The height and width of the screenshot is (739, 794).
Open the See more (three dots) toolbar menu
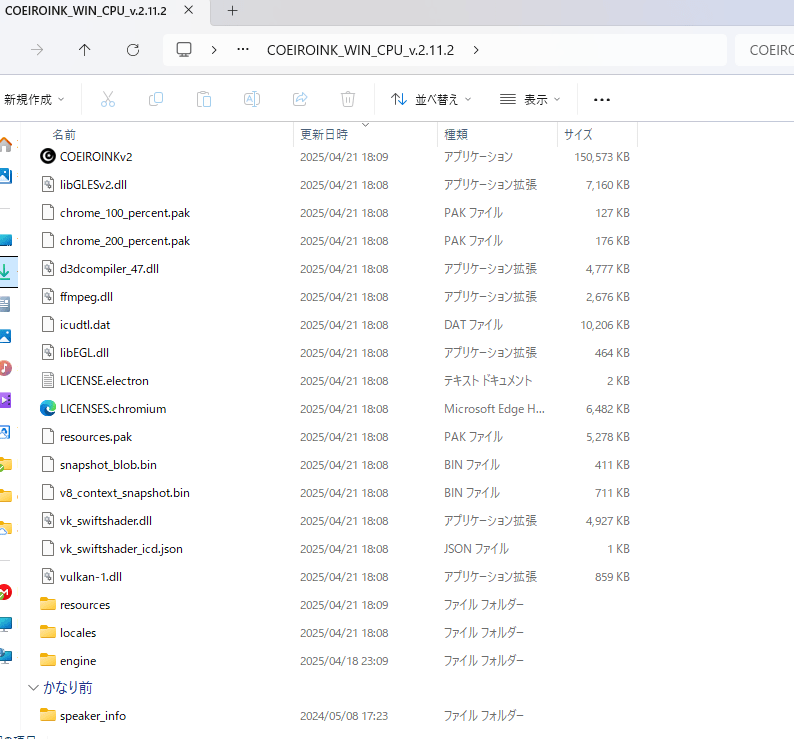[602, 100]
